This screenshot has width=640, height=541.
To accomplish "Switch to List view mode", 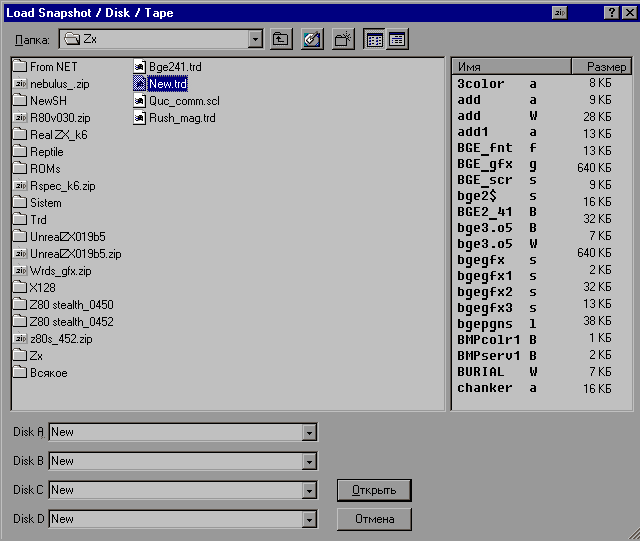I will [x=375, y=39].
